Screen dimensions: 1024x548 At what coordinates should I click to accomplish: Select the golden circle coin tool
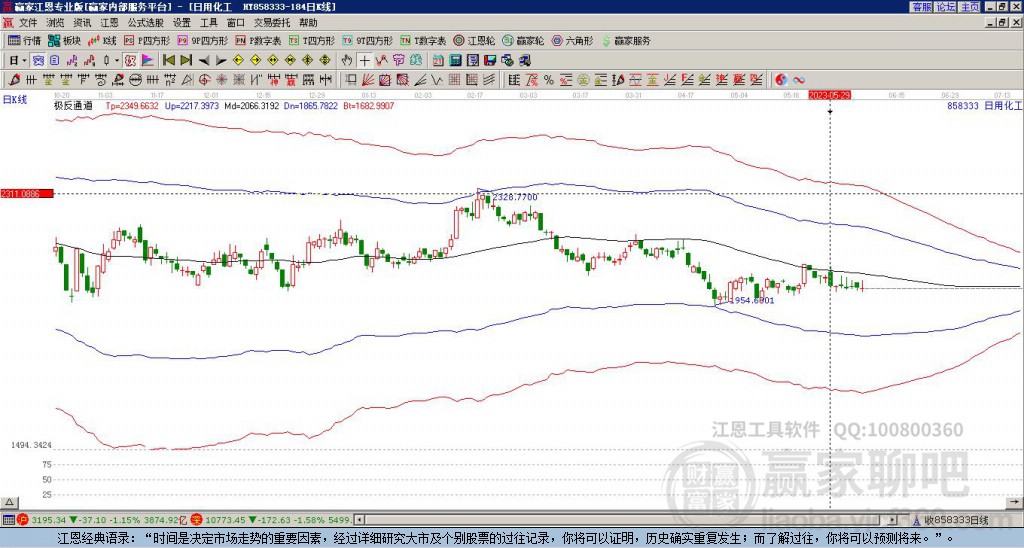coord(582,80)
